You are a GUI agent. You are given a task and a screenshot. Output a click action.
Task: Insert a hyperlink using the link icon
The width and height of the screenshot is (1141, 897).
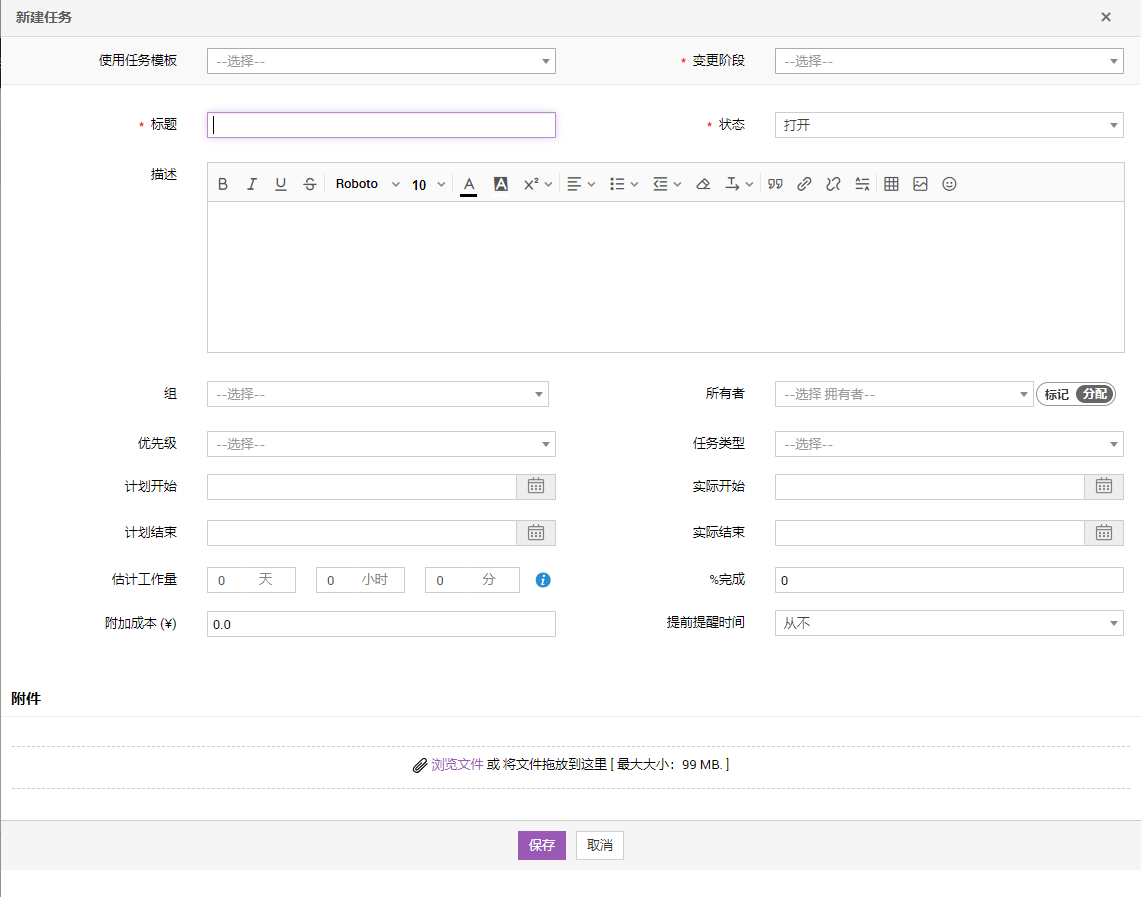tap(804, 184)
